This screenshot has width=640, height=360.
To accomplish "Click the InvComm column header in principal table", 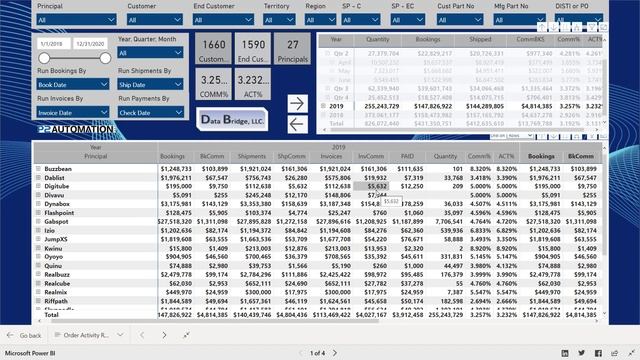I will click(371, 156).
